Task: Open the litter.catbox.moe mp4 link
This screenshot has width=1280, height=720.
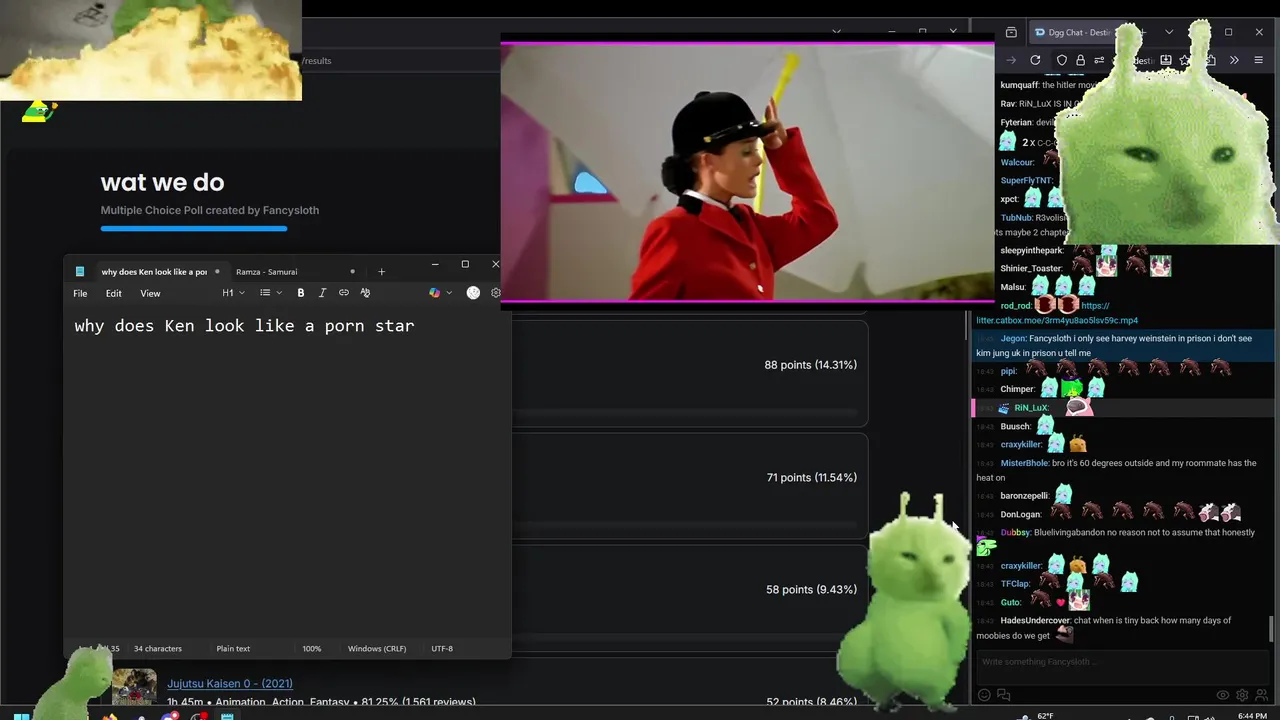Action: pyautogui.click(x=1057, y=320)
